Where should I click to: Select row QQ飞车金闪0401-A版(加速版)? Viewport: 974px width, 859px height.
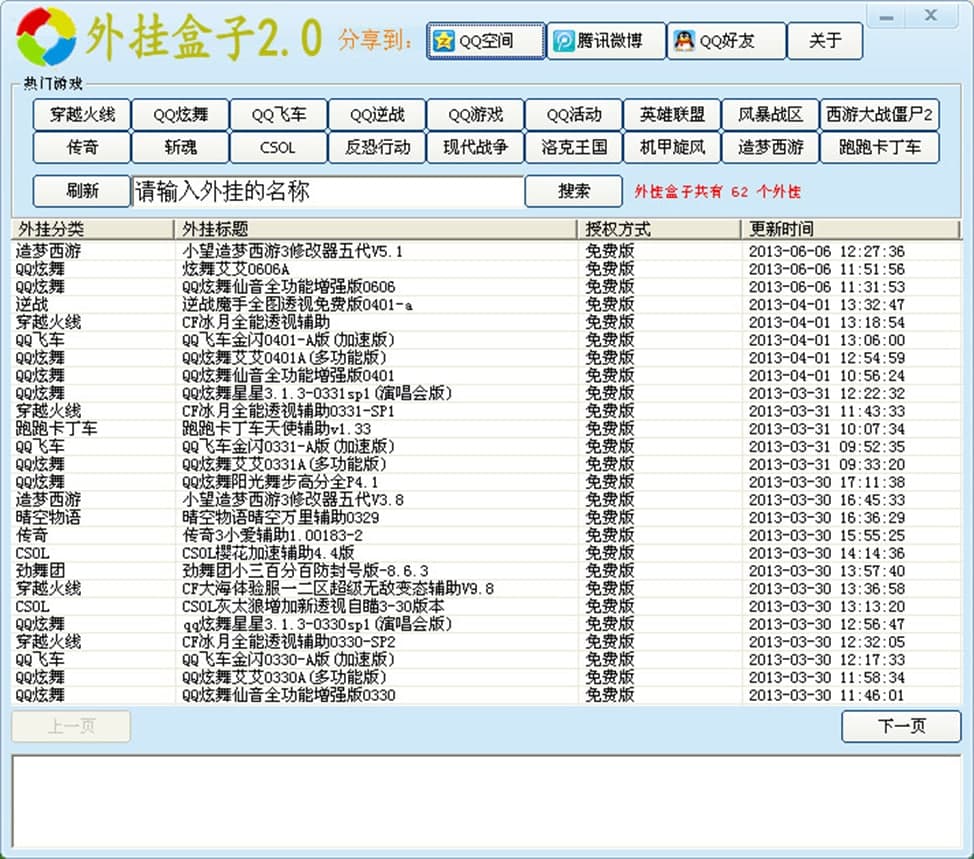(x=486, y=340)
